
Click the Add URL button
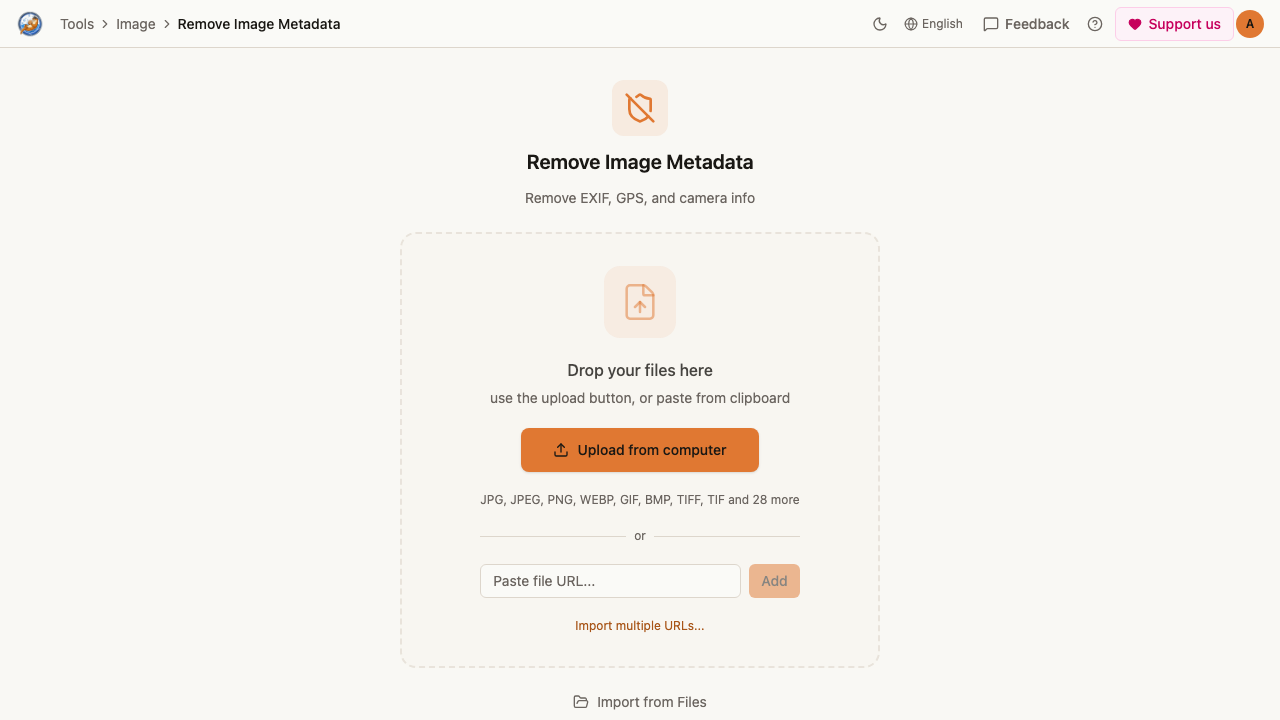tap(774, 581)
